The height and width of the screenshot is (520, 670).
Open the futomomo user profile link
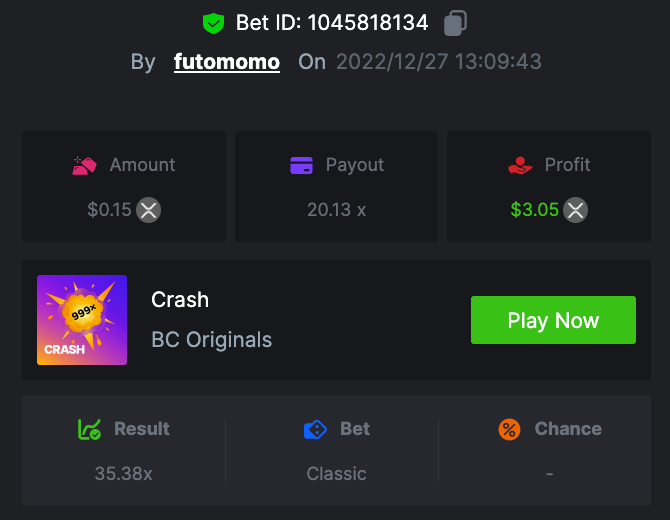227,61
